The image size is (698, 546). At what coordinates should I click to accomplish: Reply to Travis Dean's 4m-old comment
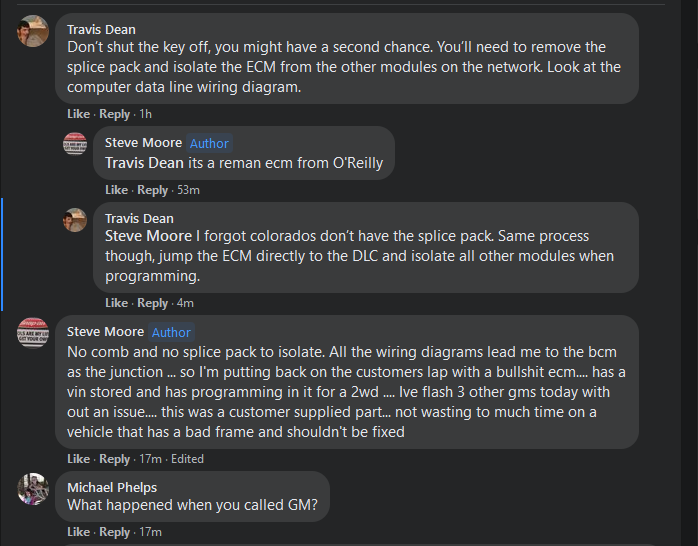(153, 303)
